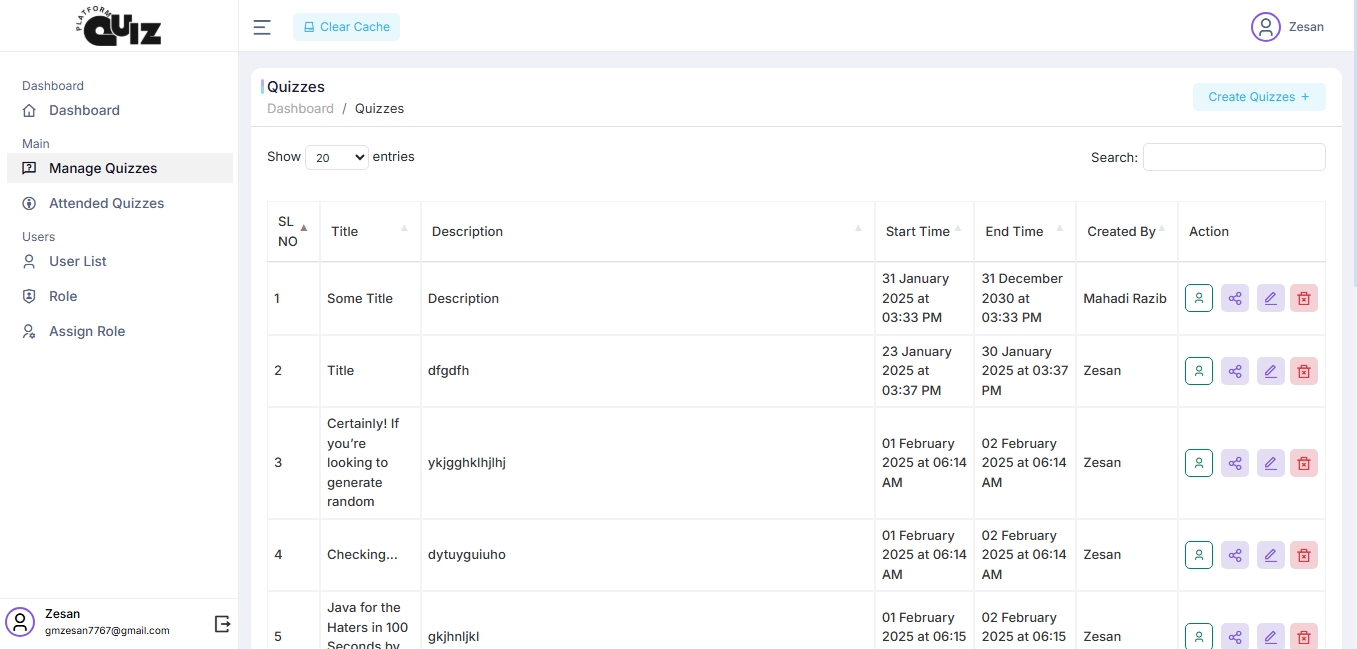Click the user avatar icon at top right
1357x649 pixels.
1265,27
